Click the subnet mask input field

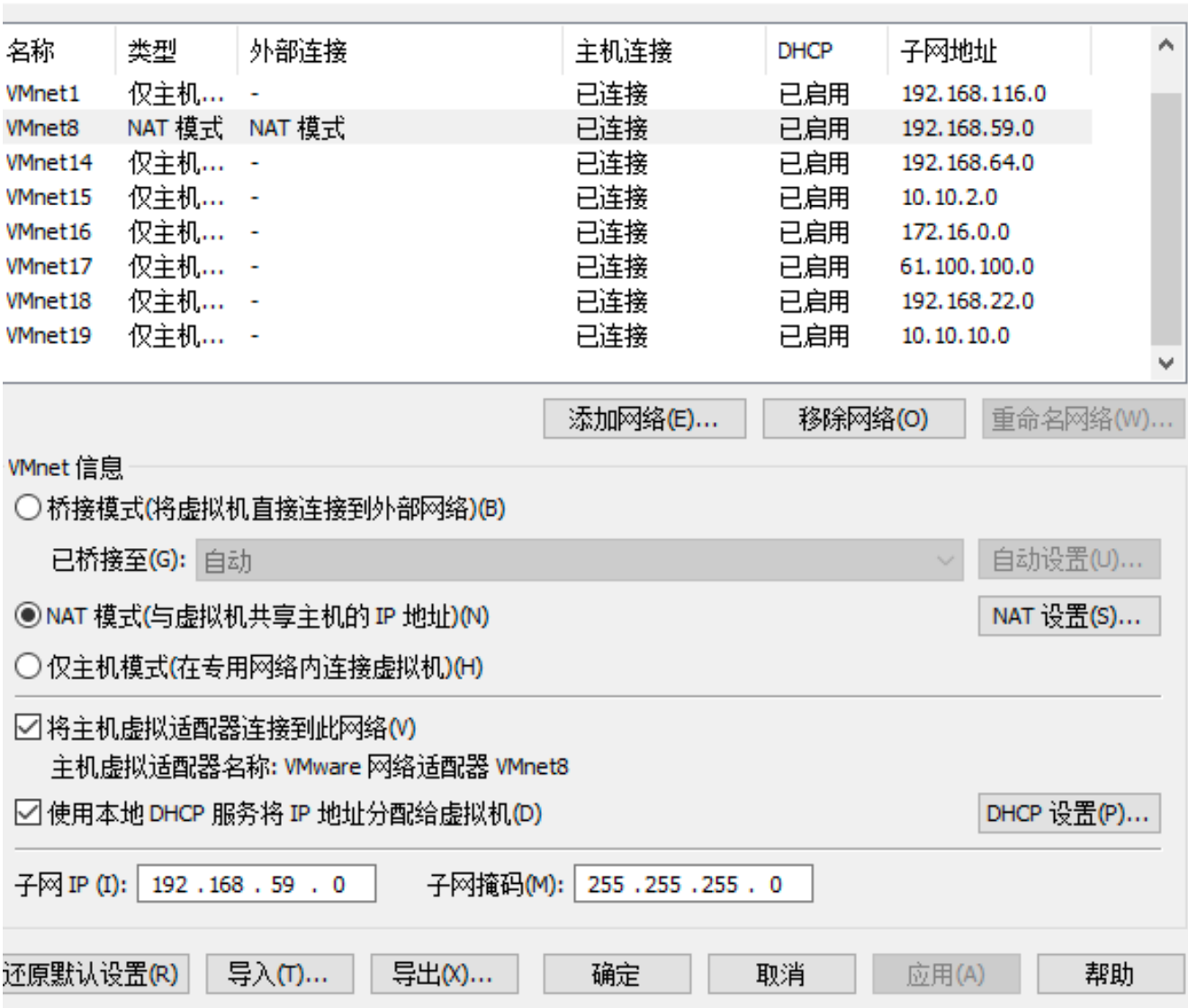(692, 885)
